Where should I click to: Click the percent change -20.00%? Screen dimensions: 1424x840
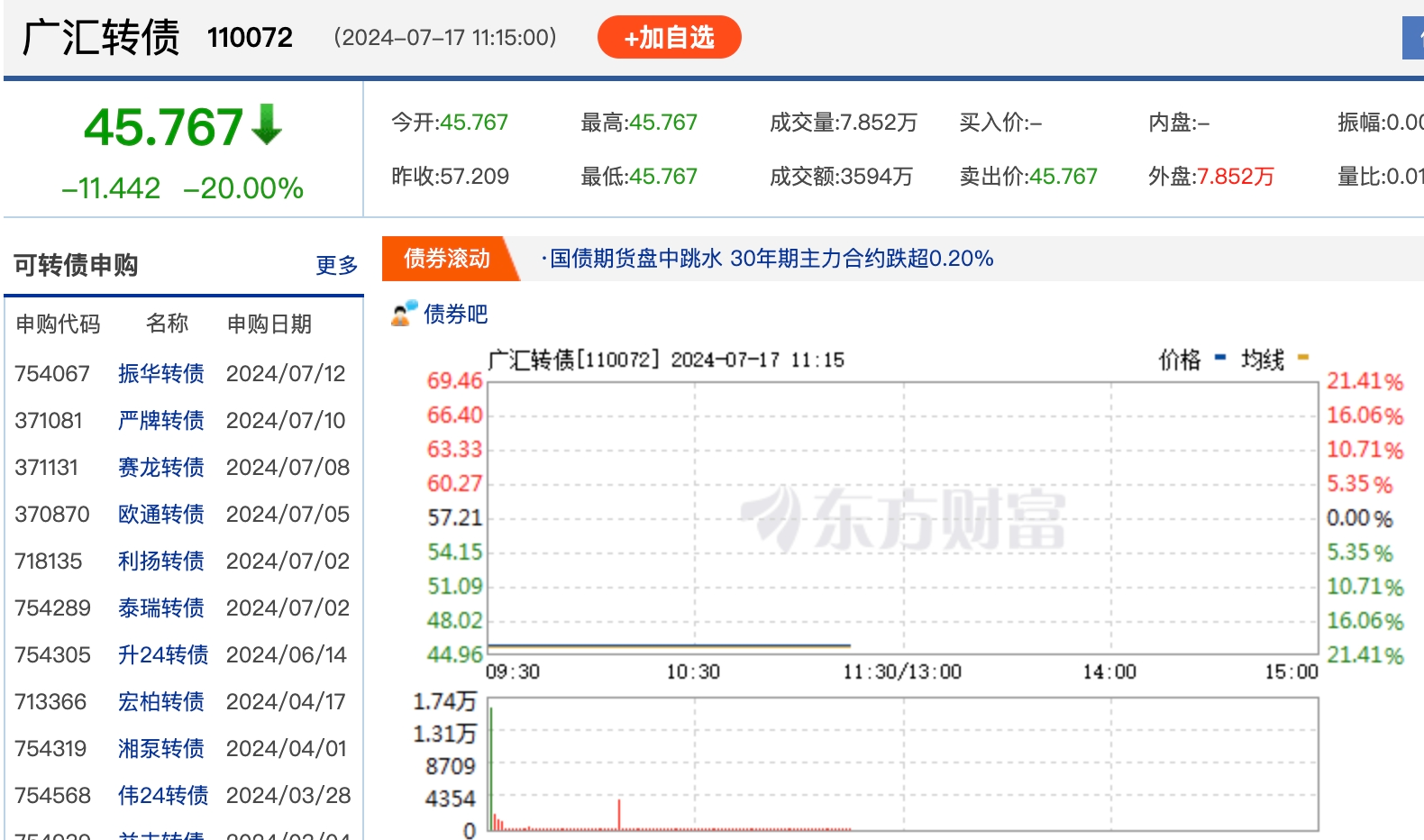click(x=243, y=188)
